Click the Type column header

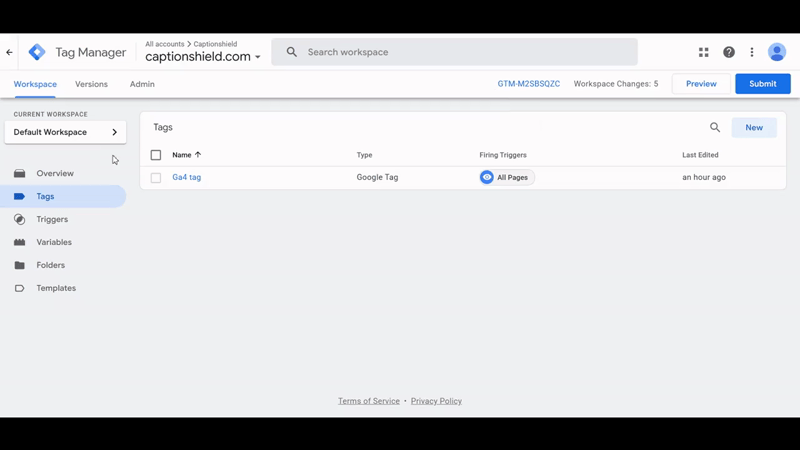(x=364, y=155)
